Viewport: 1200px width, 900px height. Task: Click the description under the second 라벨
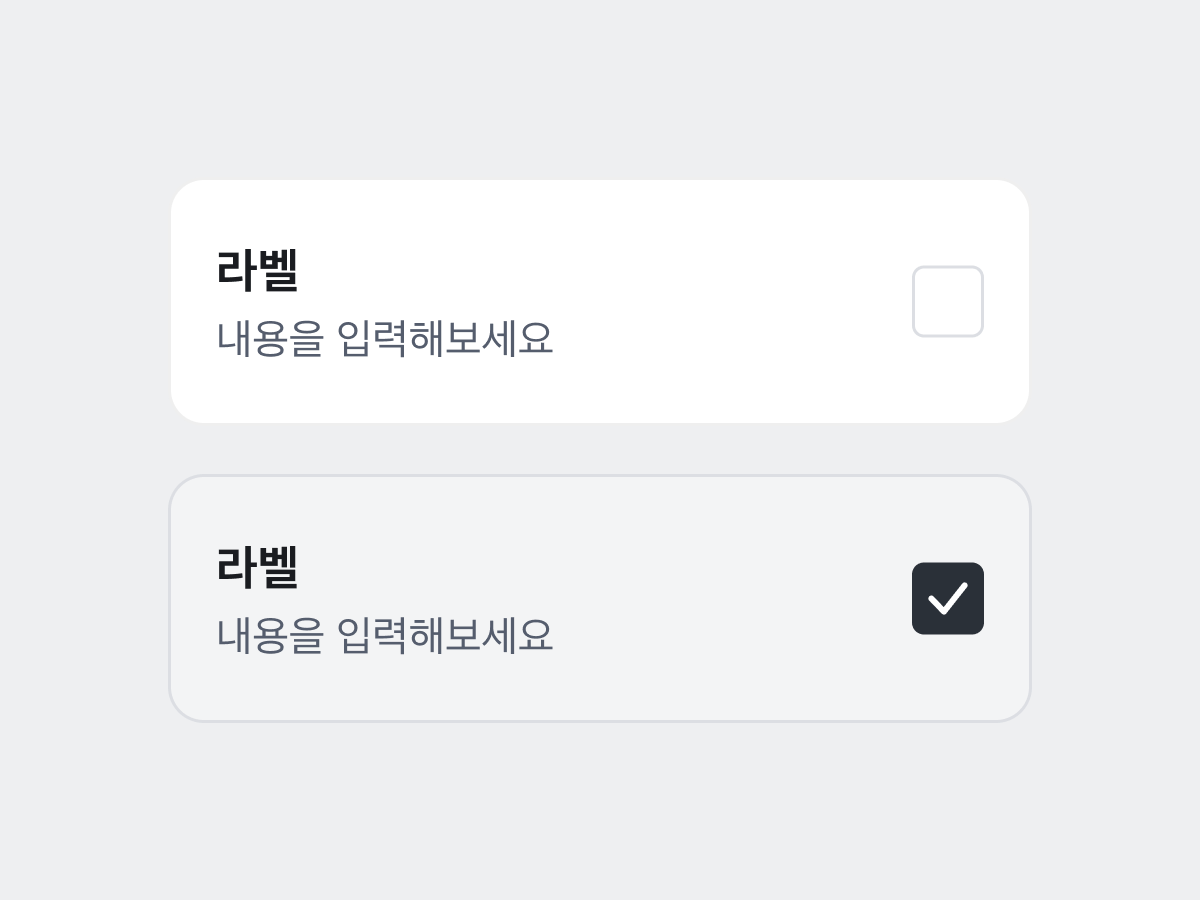click(x=384, y=636)
